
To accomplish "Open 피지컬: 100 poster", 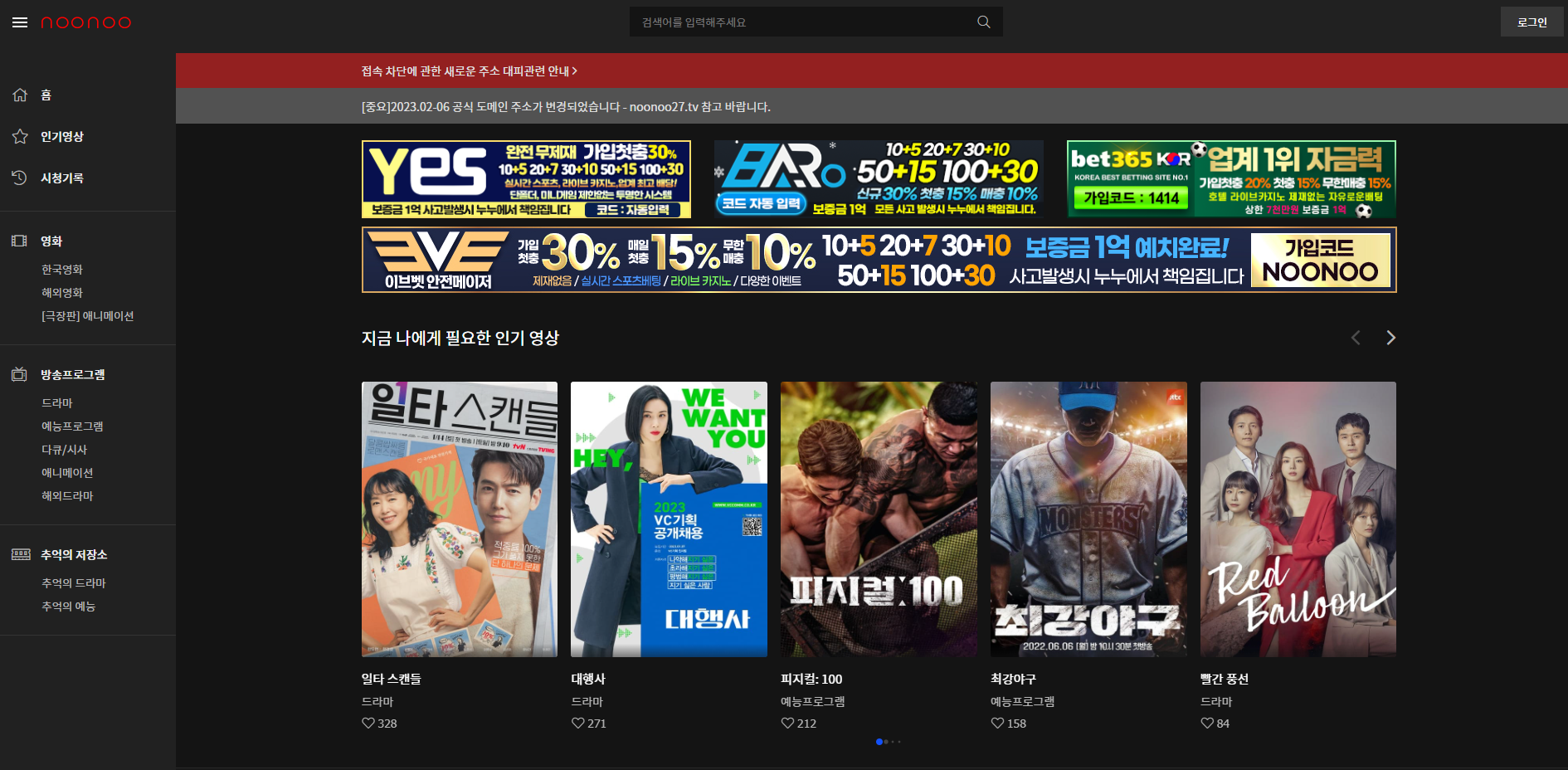I will pyautogui.click(x=879, y=519).
